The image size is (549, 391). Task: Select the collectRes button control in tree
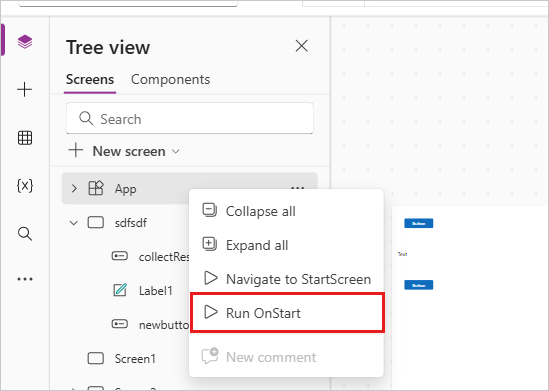(x=164, y=257)
